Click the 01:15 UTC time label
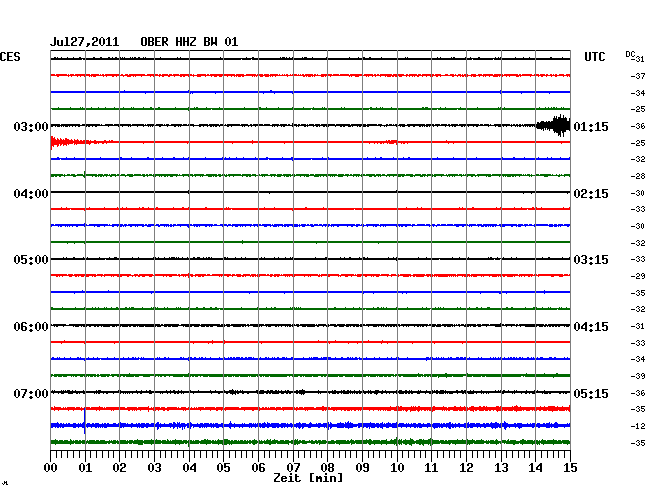 pyautogui.click(x=591, y=126)
